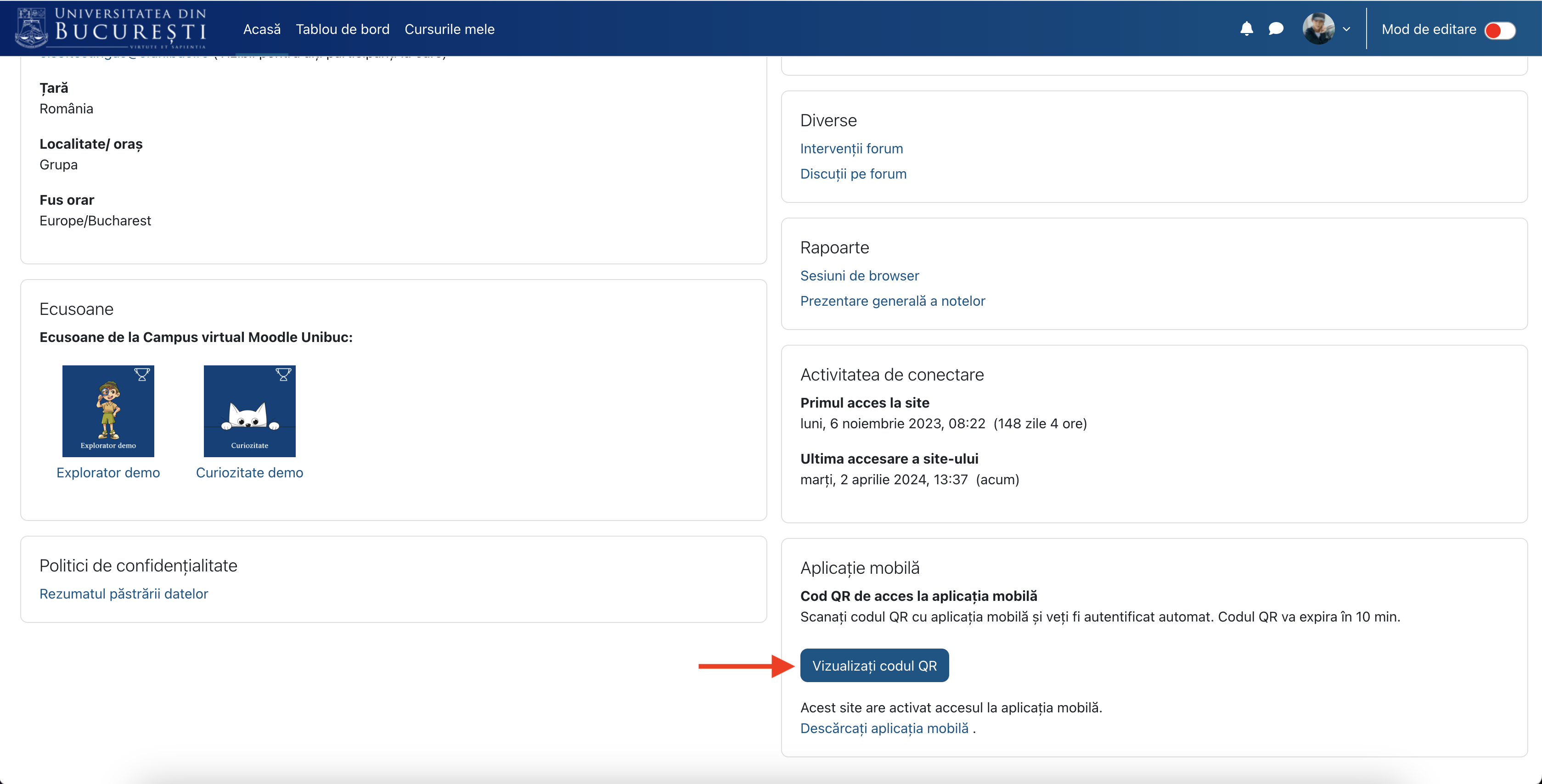Expand the user menu chevron
Viewport: 1542px width, 784px height.
coord(1346,29)
